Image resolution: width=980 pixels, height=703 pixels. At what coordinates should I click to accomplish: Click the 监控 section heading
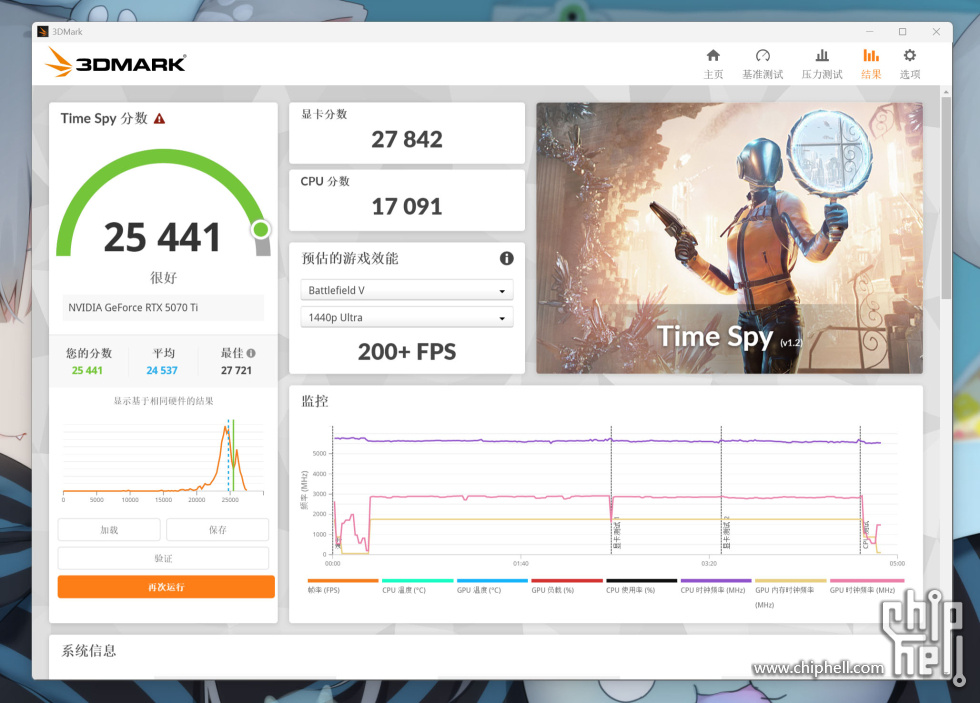[315, 401]
